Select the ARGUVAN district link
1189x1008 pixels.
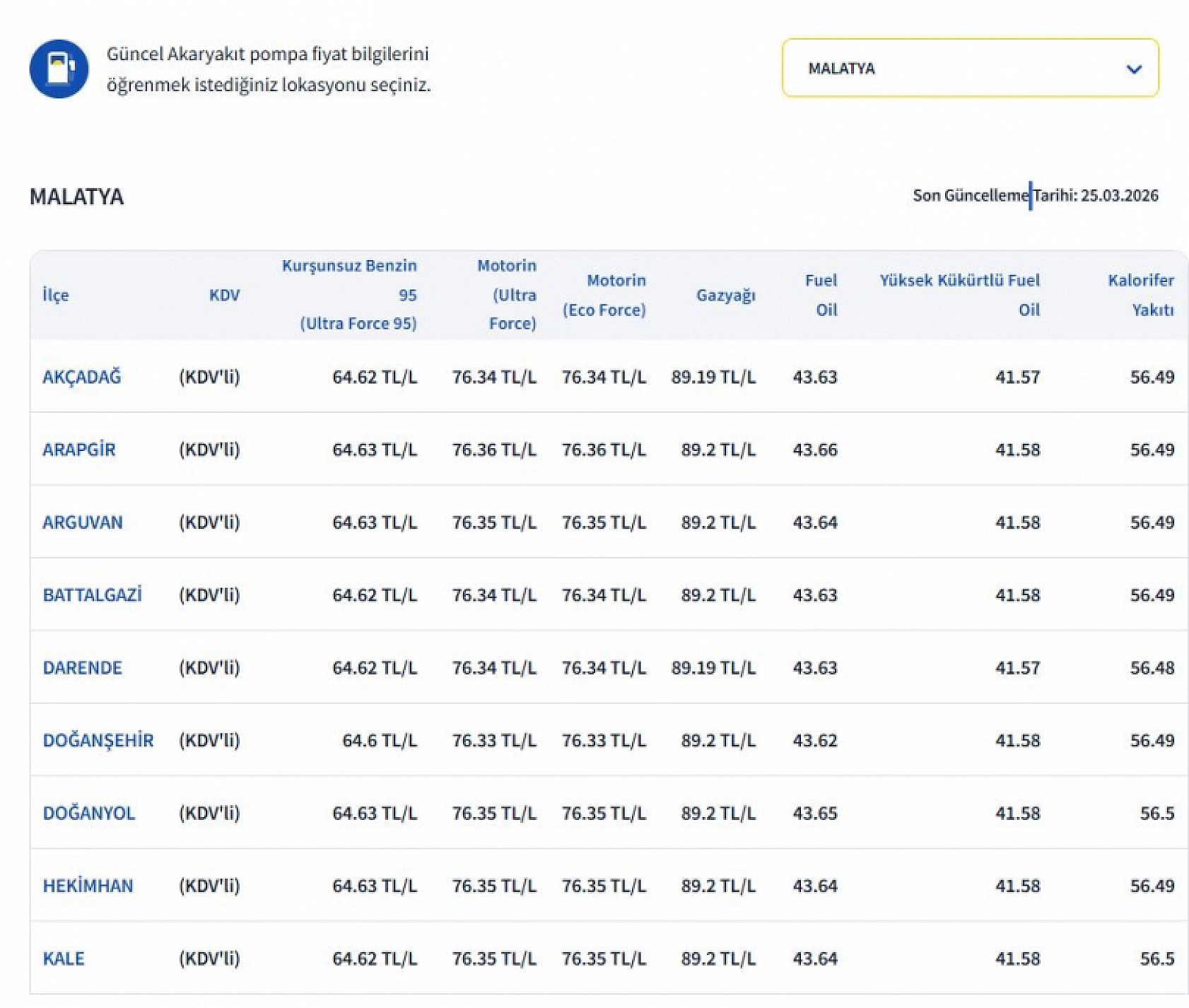pos(83,522)
